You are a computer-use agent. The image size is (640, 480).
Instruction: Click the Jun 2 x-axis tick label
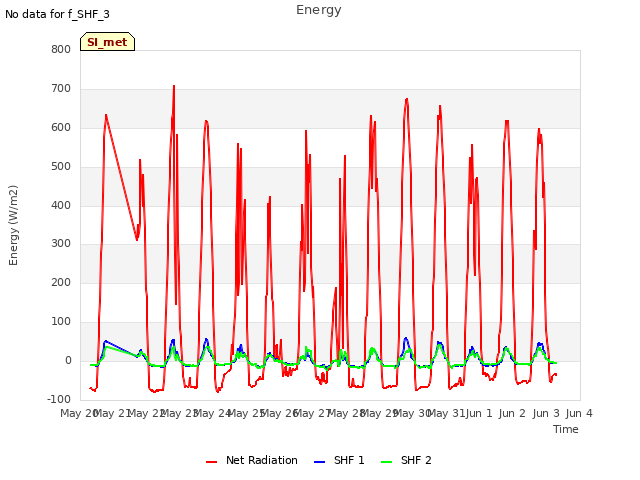(x=512, y=413)
